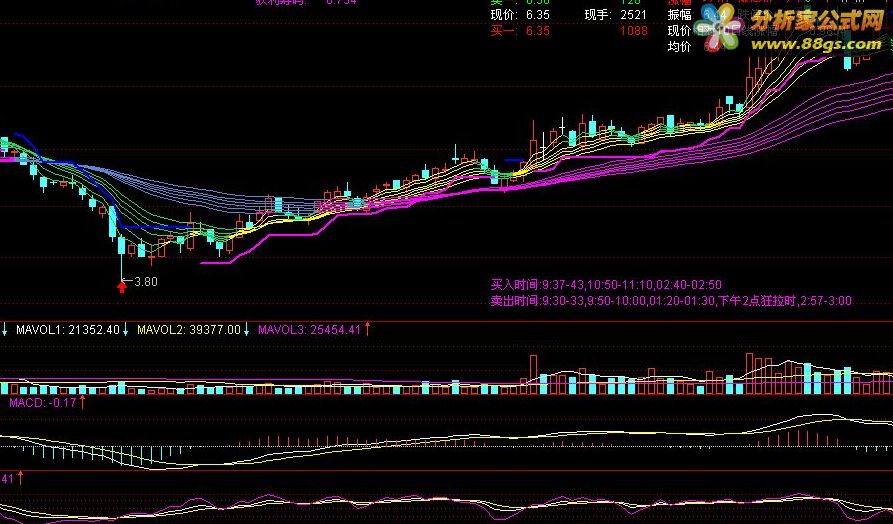Click the 卖出时间 sell-time annotation line
The height and width of the screenshot is (524, 893).
671,301
